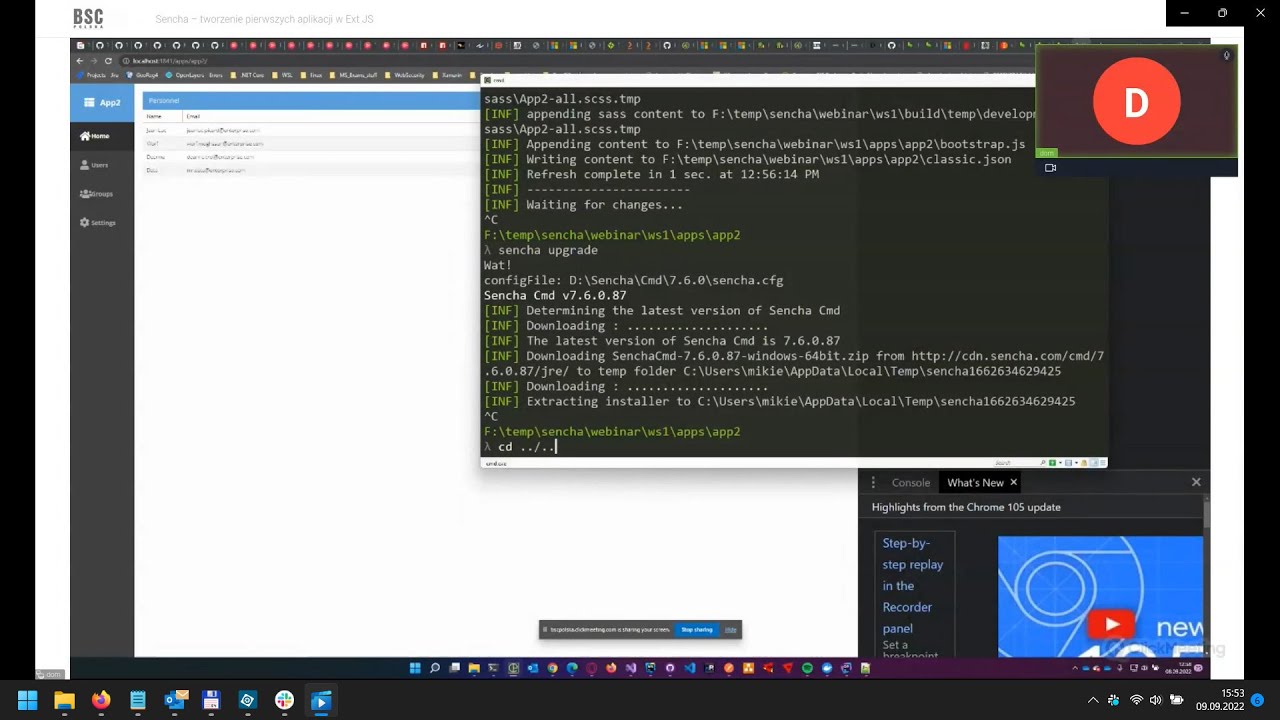Open Settings in the App2 sidebar
Screen dimensions: 1280x720
click(102, 223)
